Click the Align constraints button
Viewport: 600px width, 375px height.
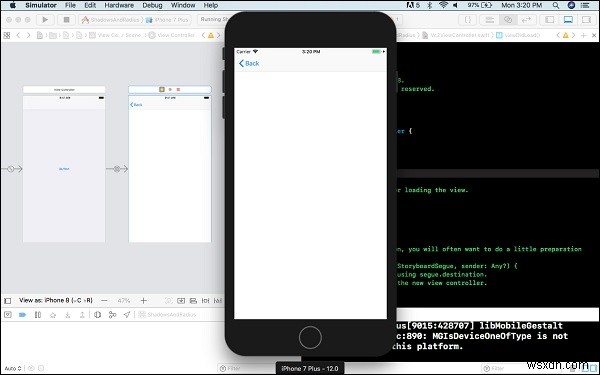(x=193, y=301)
